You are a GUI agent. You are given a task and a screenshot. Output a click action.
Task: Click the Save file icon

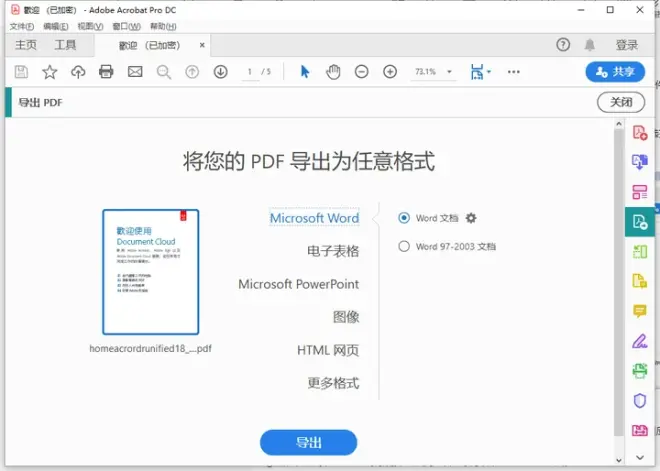coord(21,72)
